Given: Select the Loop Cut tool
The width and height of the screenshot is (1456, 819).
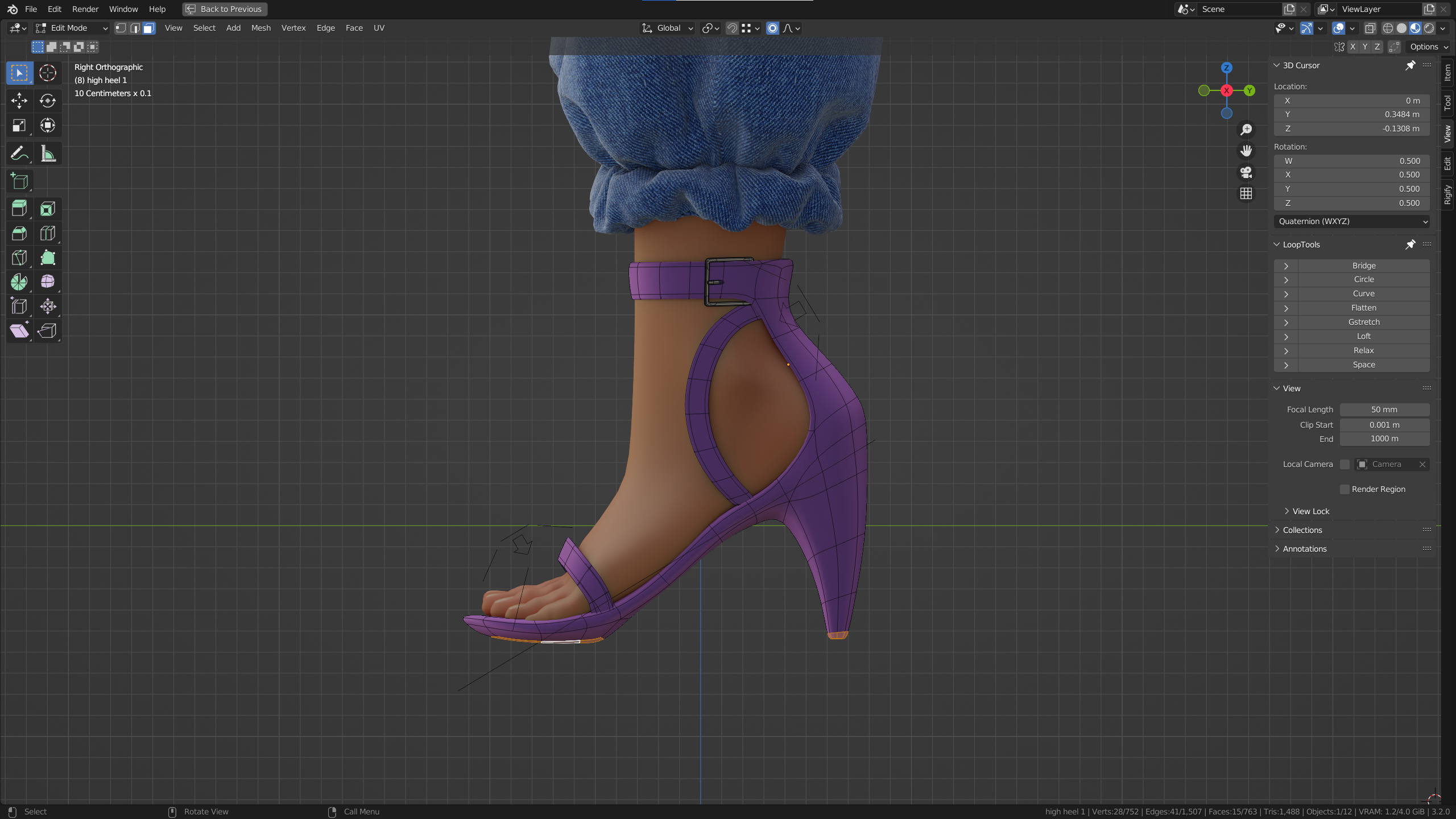Looking at the screenshot, I should pyautogui.click(x=48, y=233).
